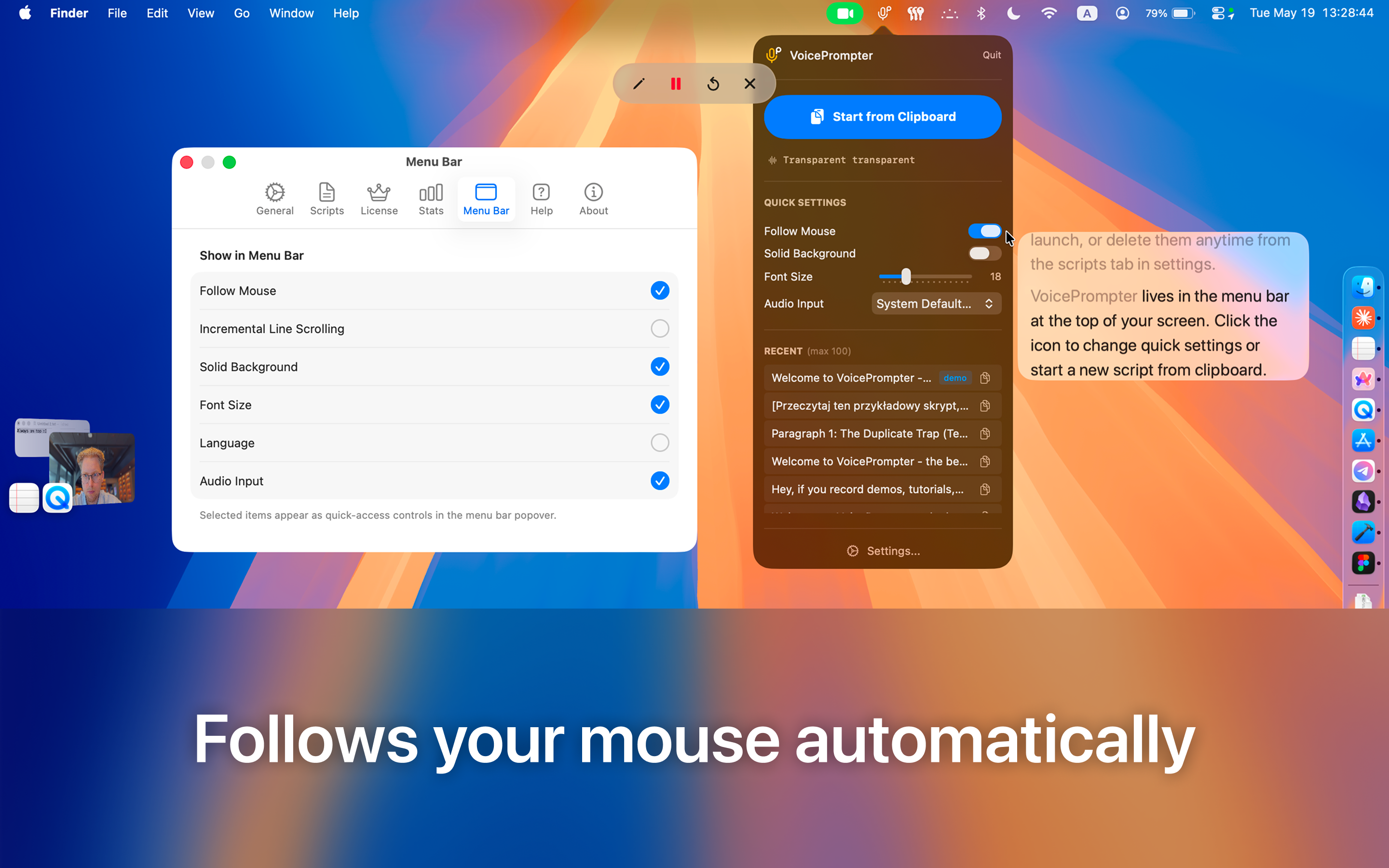Turn on Solid Background switch in popover
The width and height of the screenshot is (1389, 868).
(x=984, y=253)
